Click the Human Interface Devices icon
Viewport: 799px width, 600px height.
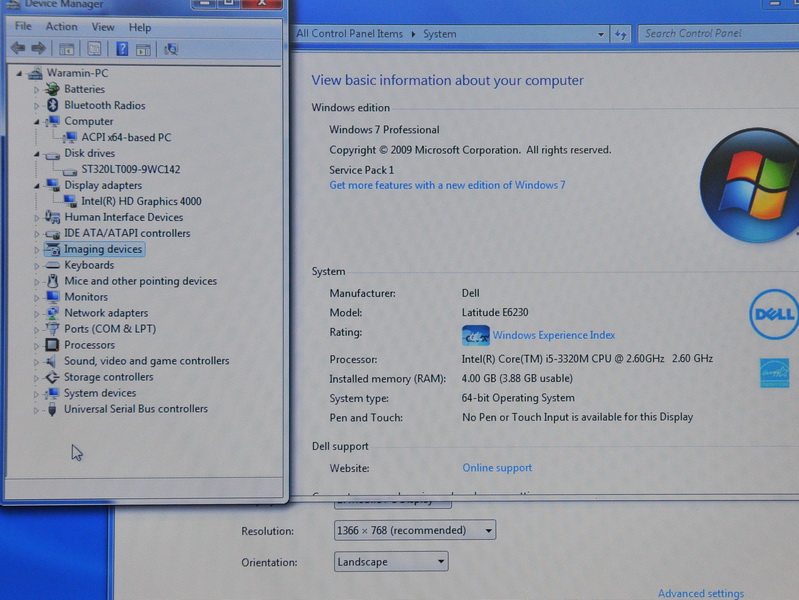(52, 217)
